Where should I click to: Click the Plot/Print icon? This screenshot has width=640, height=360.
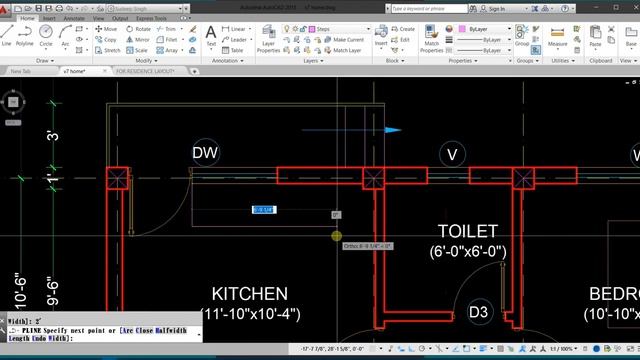pyautogui.click(x=59, y=8)
